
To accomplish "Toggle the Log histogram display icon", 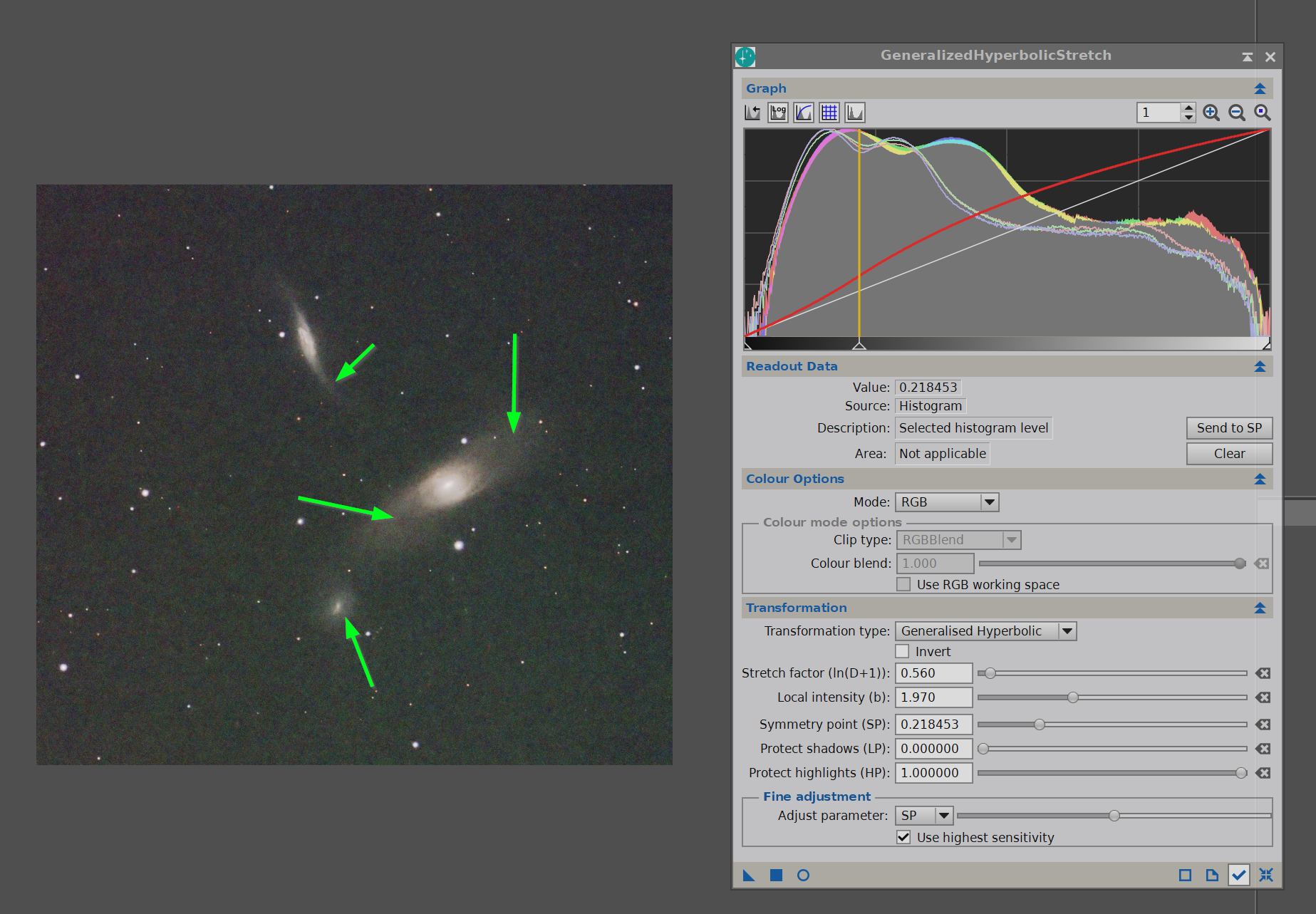I will click(777, 113).
